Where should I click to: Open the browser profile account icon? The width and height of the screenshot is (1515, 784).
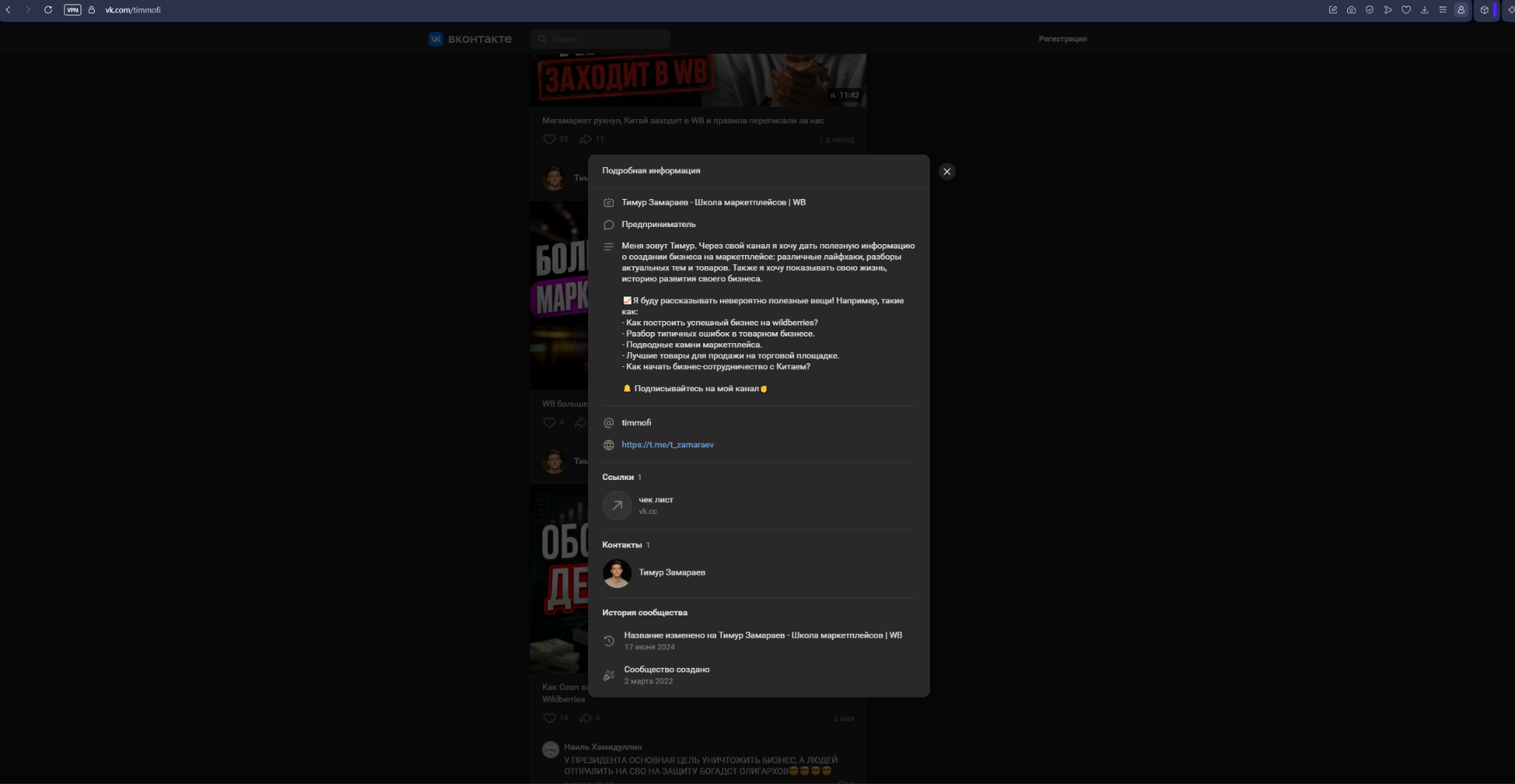click(1461, 10)
